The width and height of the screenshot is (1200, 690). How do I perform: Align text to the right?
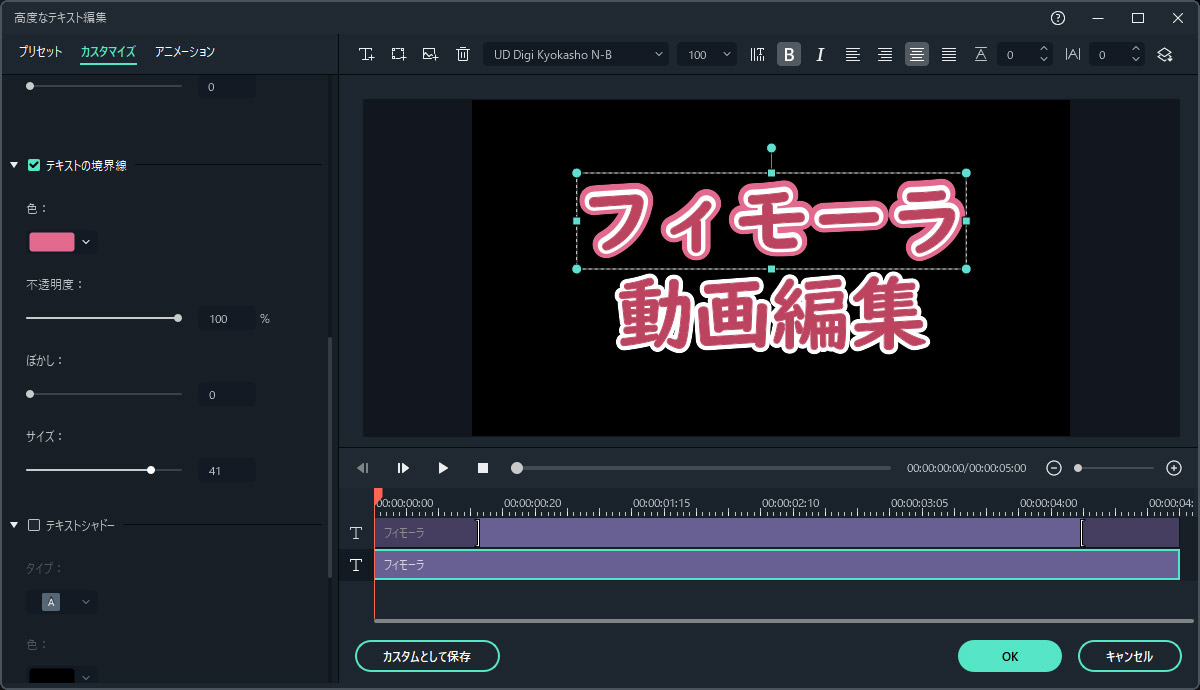point(885,55)
